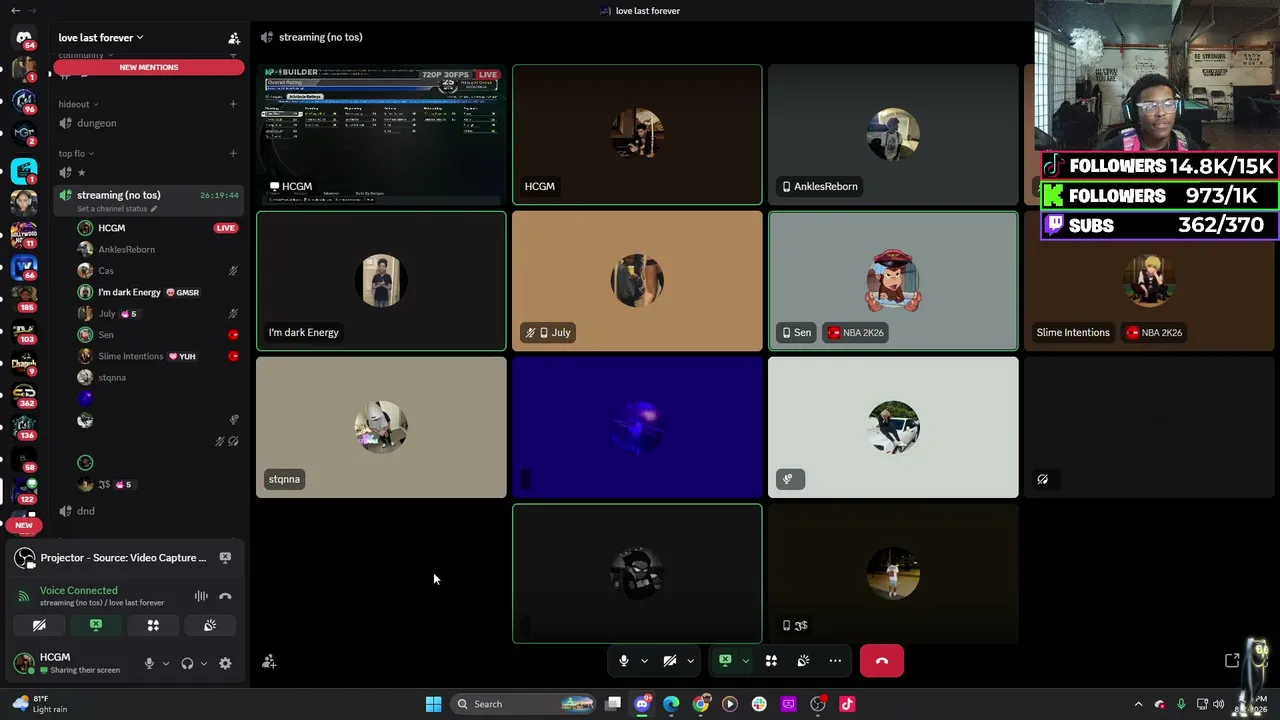Collapse the top flo category

76,153
